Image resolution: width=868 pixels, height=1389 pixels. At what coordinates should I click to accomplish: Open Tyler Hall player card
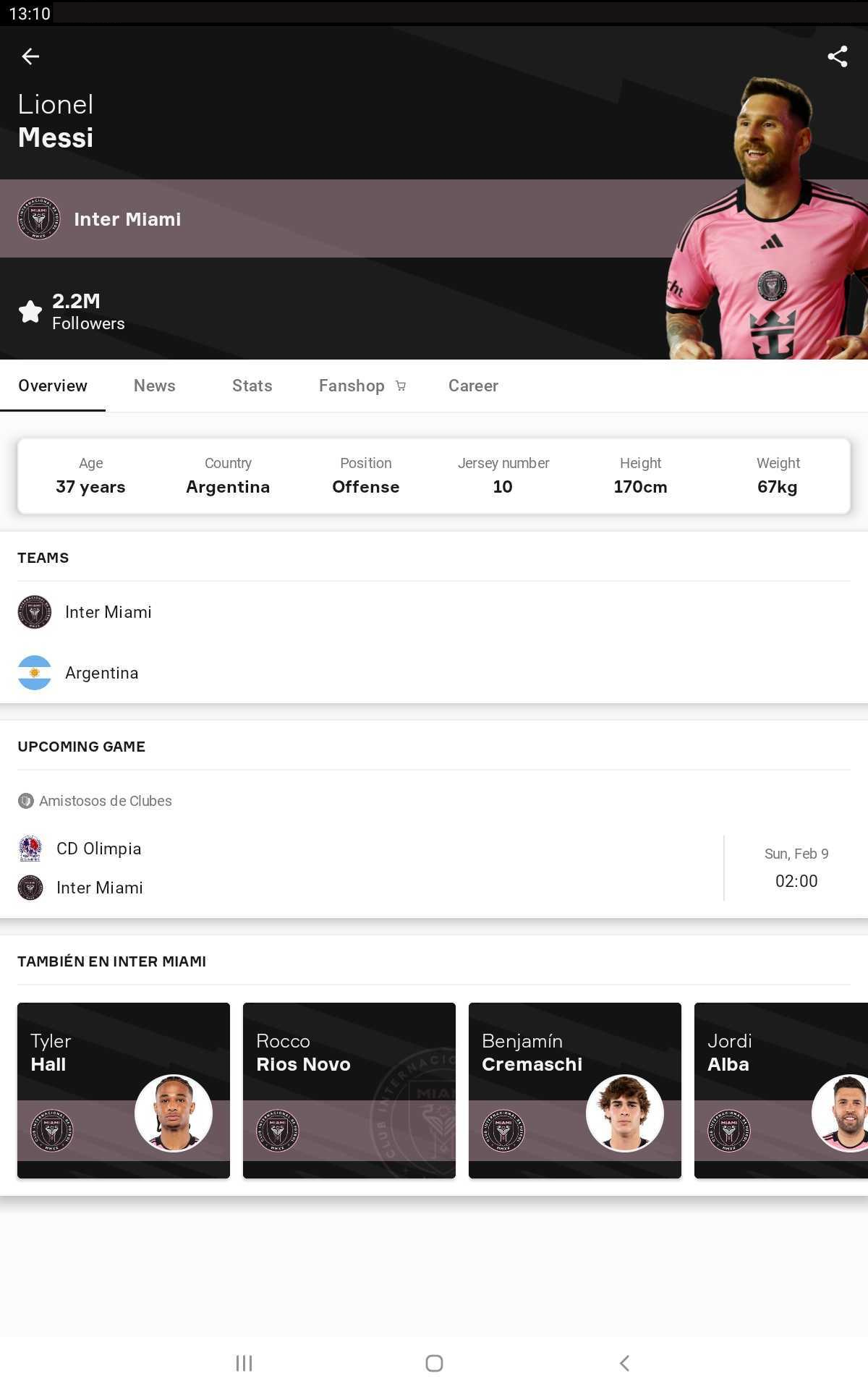pyautogui.click(x=124, y=1090)
